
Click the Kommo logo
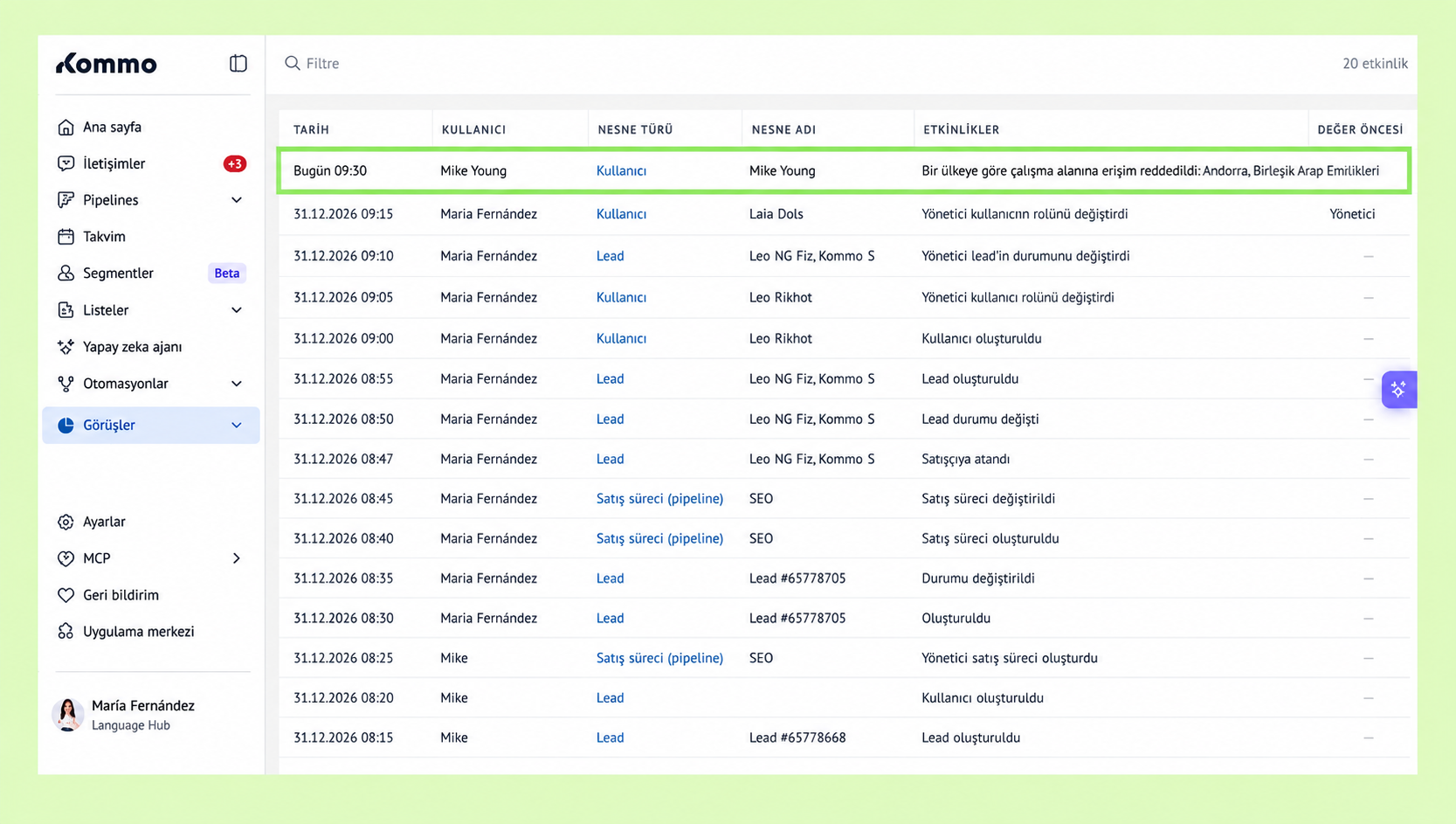pyautogui.click(x=107, y=64)
